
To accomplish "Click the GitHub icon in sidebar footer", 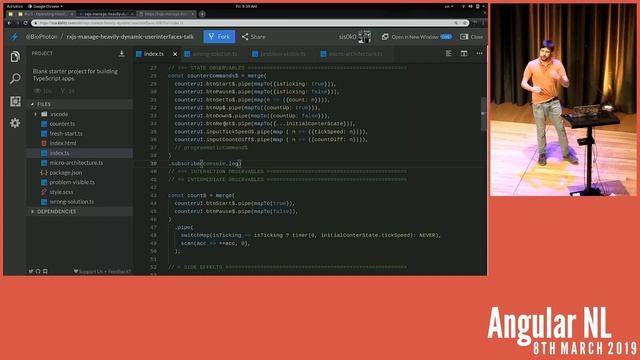I will [x=38, y=271].
